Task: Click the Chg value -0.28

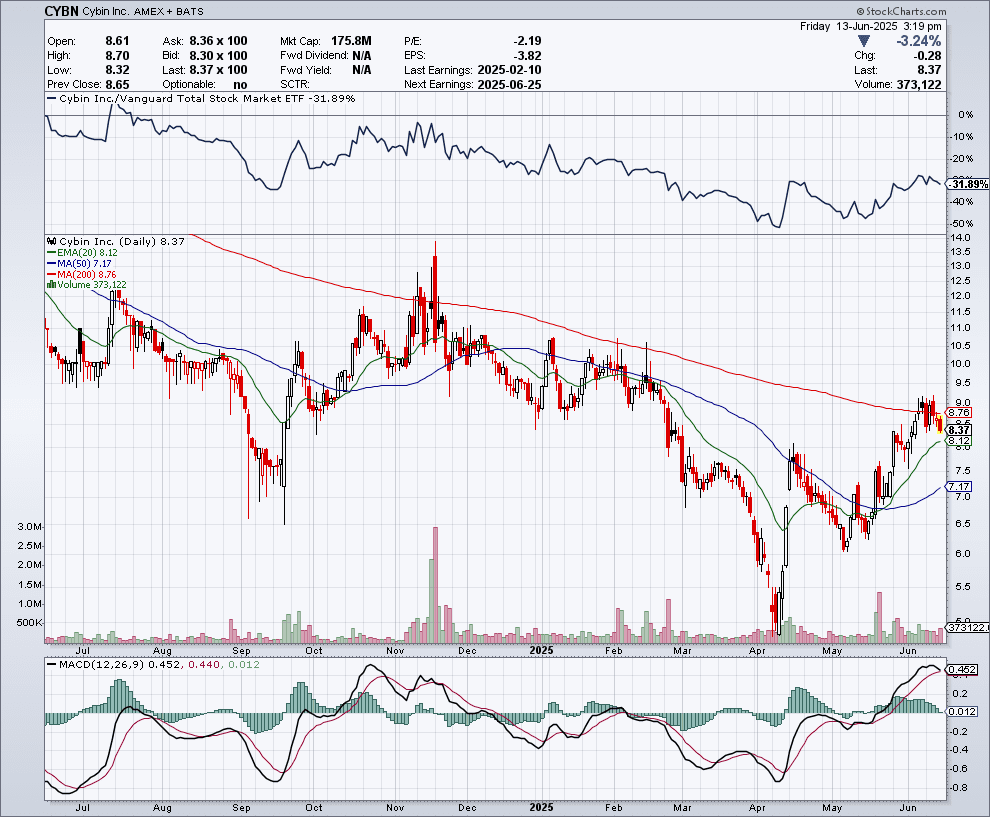Action: point(927,56)
